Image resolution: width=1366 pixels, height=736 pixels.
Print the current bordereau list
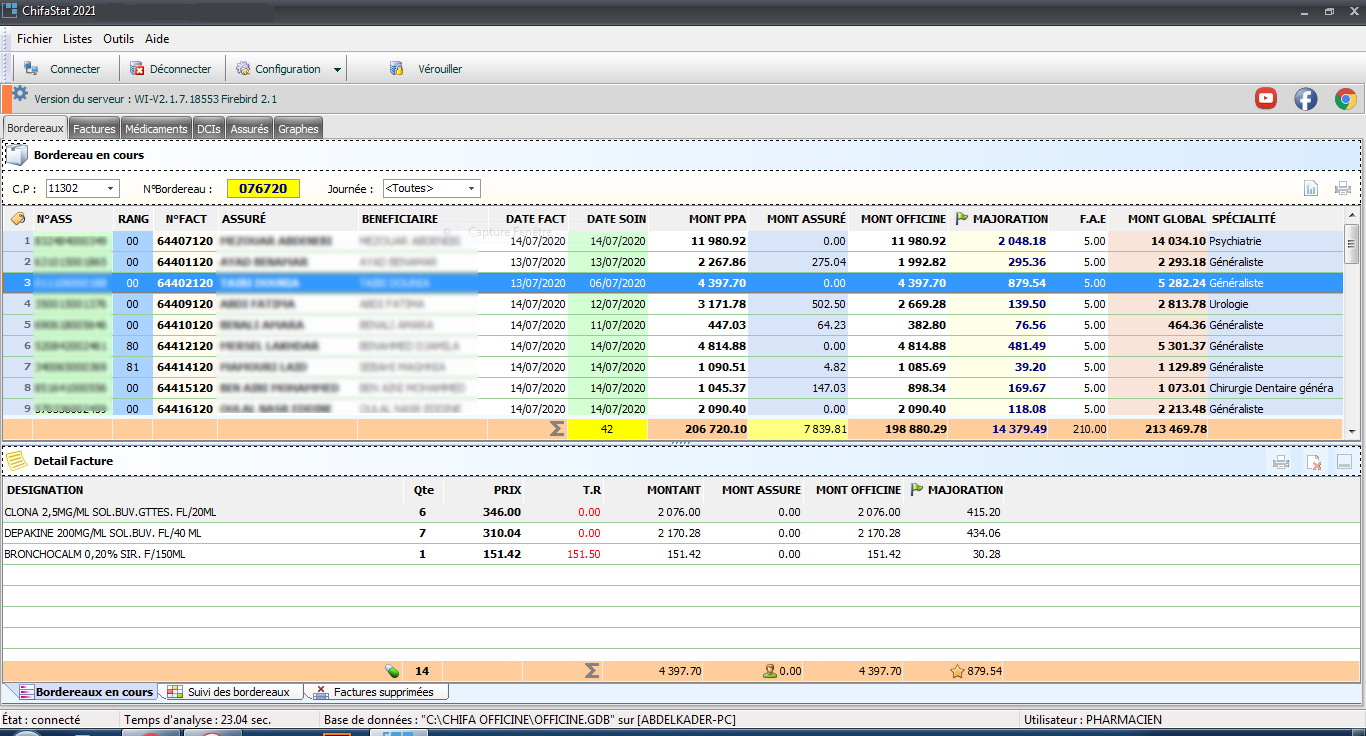1342,189
